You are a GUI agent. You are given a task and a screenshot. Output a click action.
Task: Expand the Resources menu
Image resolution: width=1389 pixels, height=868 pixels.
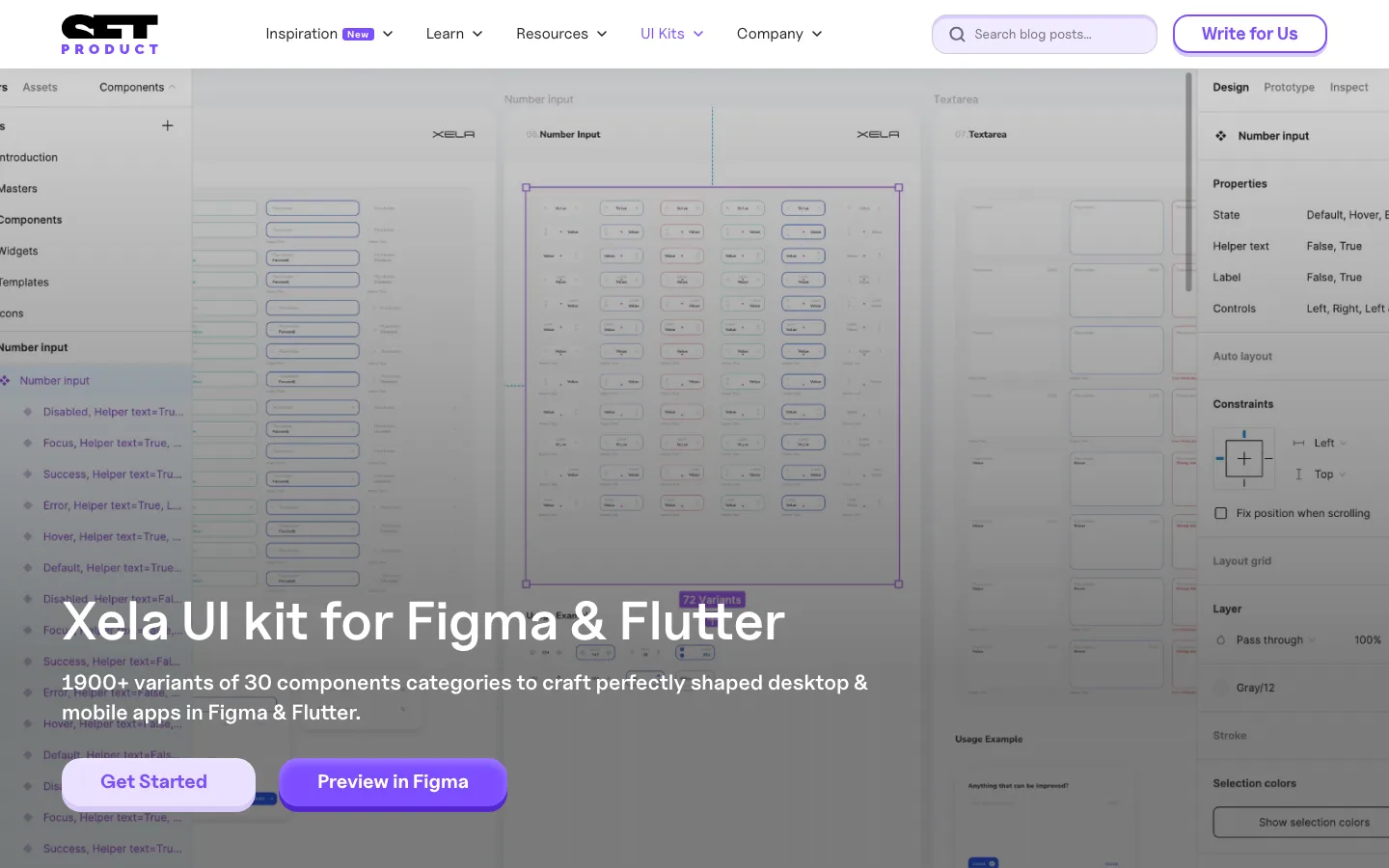pyautogui.click(x=561, y=34)
